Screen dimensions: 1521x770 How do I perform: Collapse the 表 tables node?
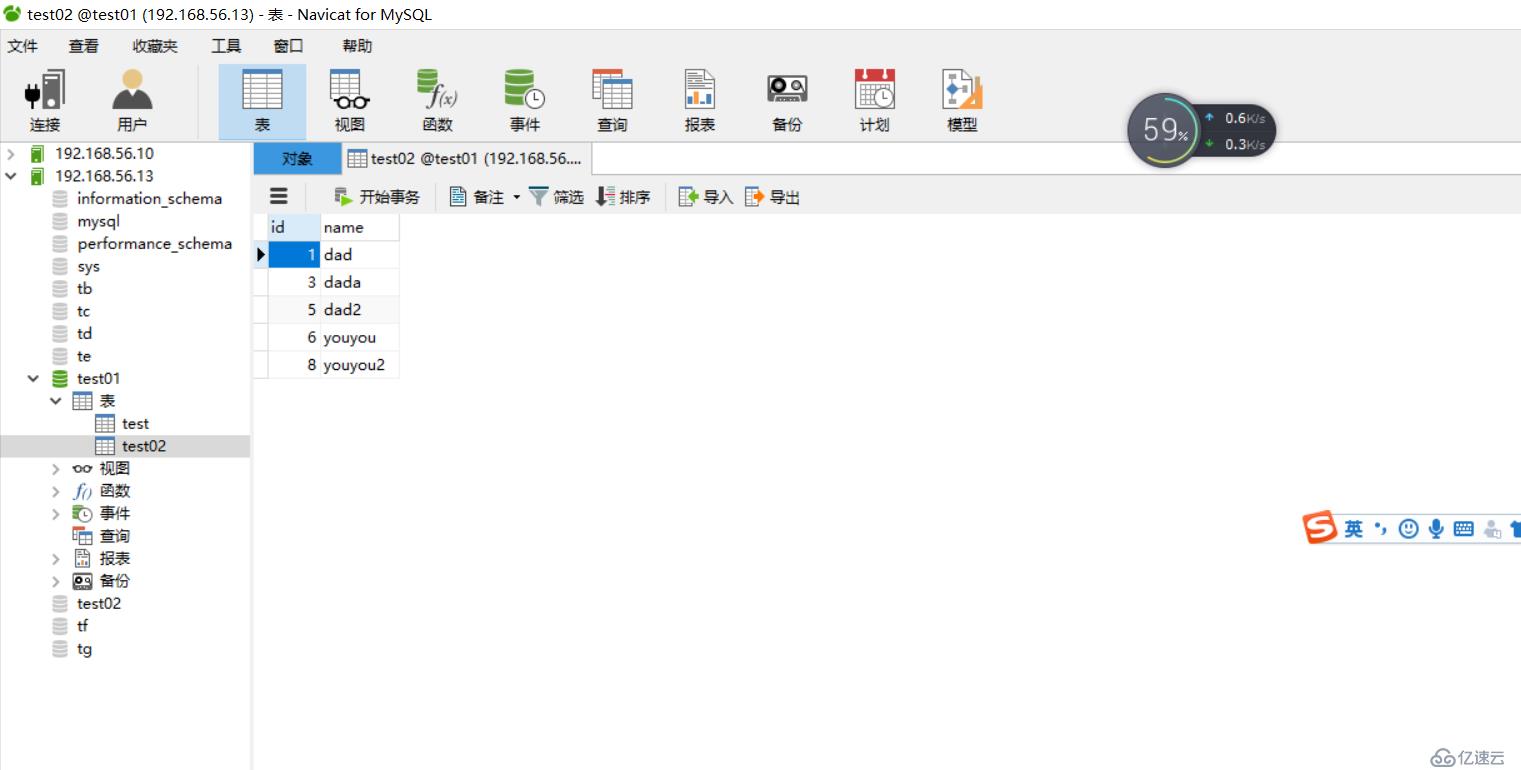56,401
